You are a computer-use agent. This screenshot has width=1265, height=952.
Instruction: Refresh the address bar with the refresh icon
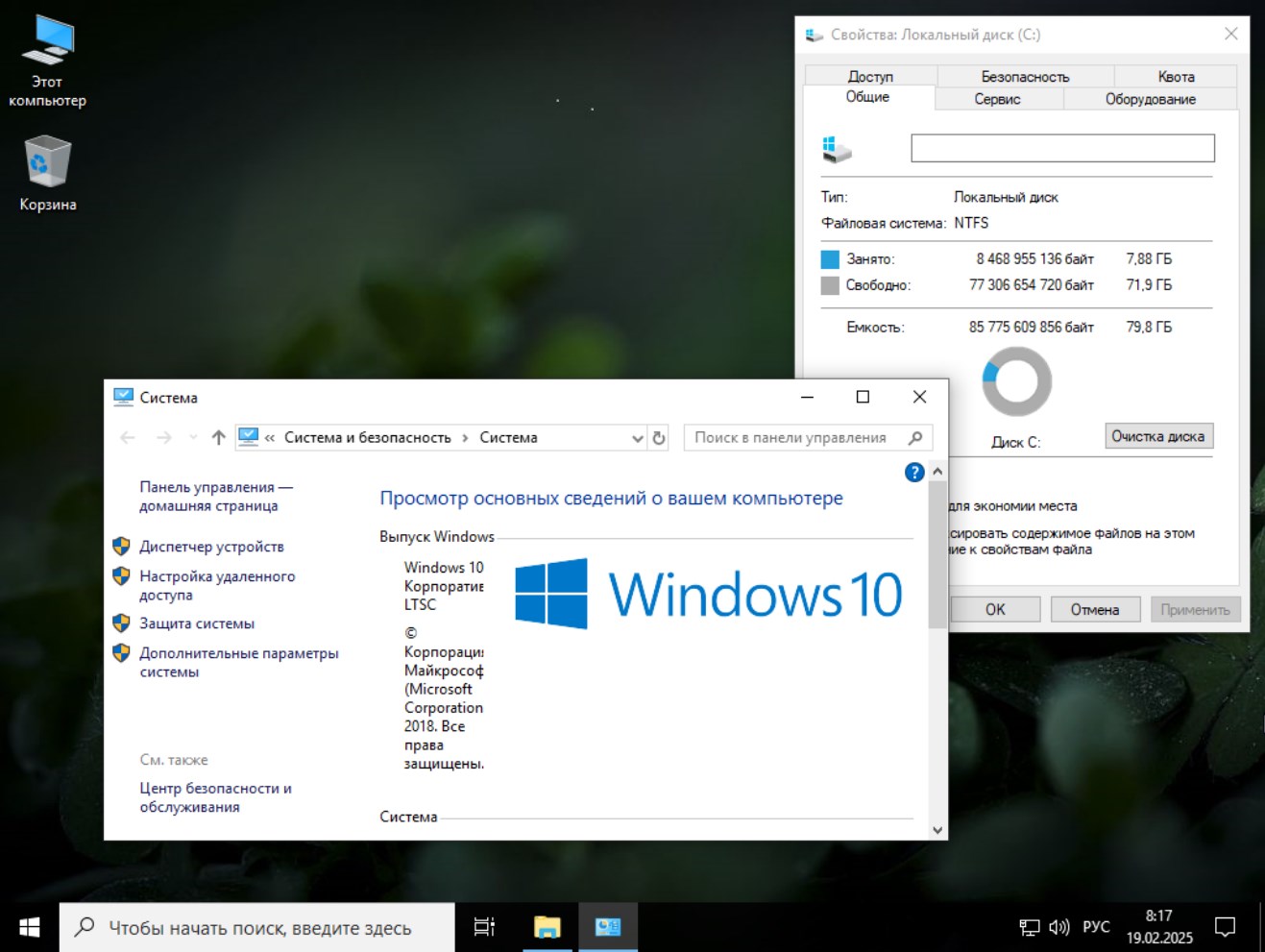657,437
